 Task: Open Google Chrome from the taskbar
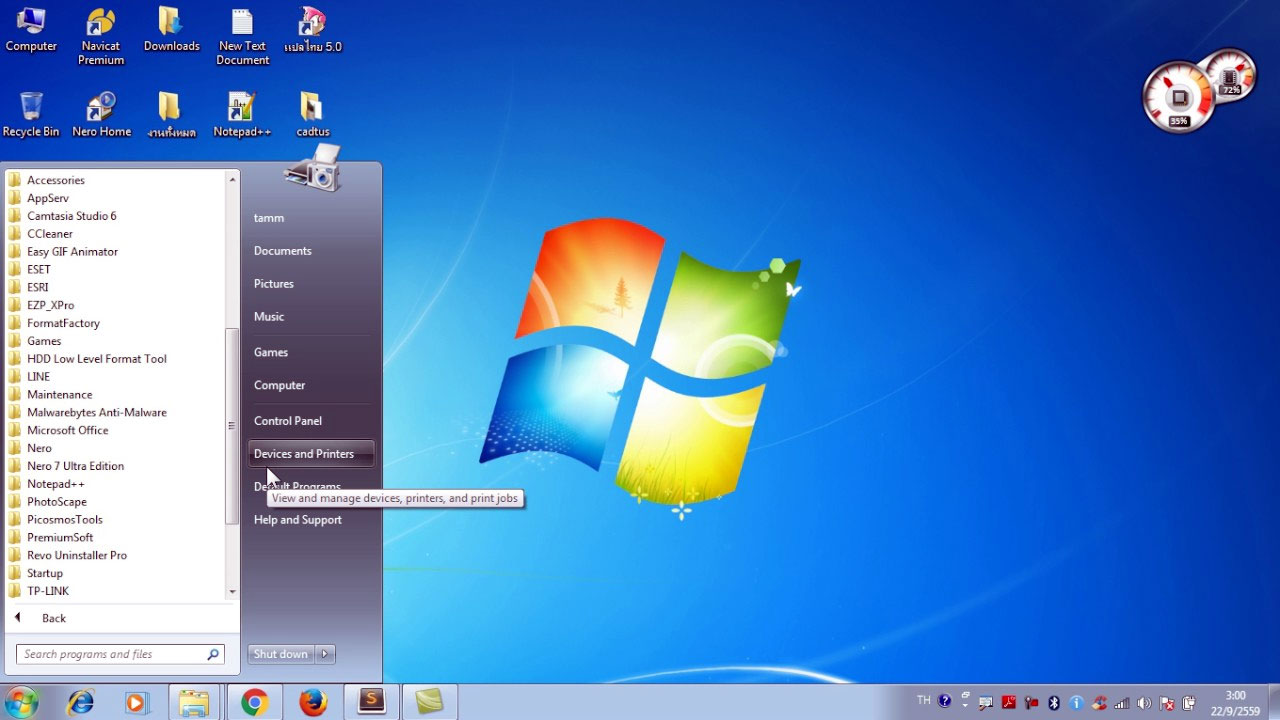pos(255,701)
